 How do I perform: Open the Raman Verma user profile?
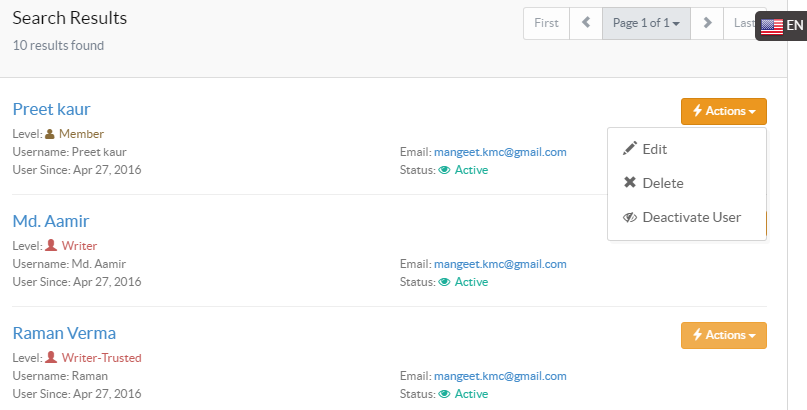pos(64,333)
